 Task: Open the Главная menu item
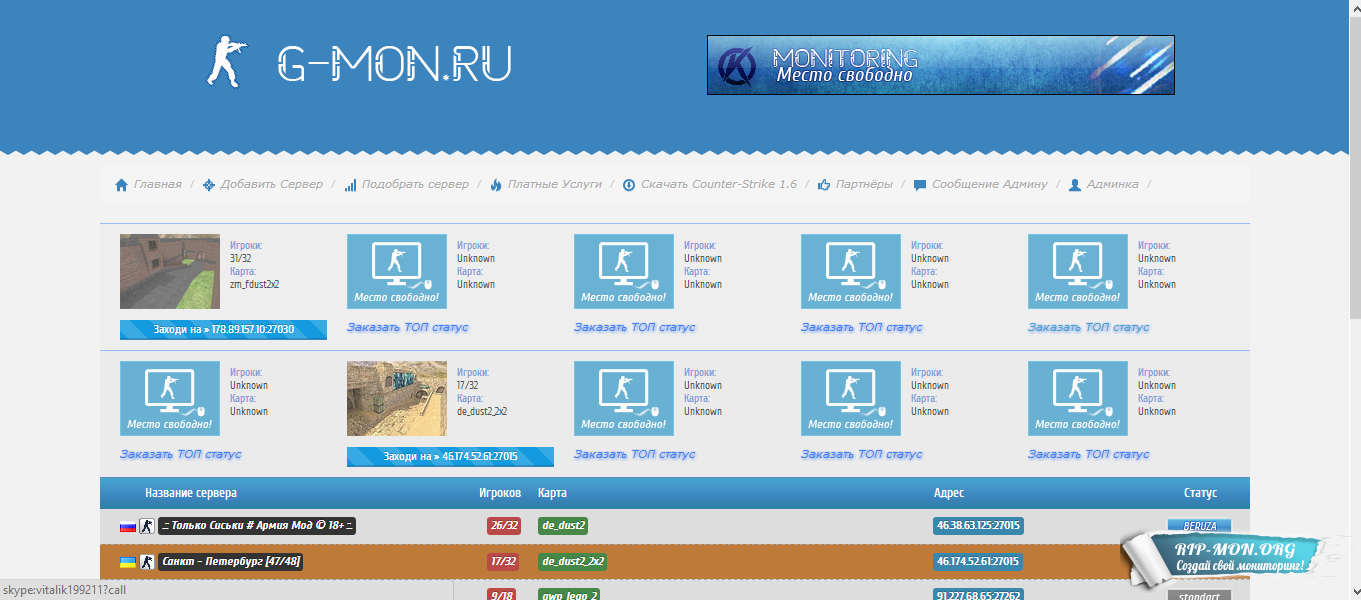[158, 184]
